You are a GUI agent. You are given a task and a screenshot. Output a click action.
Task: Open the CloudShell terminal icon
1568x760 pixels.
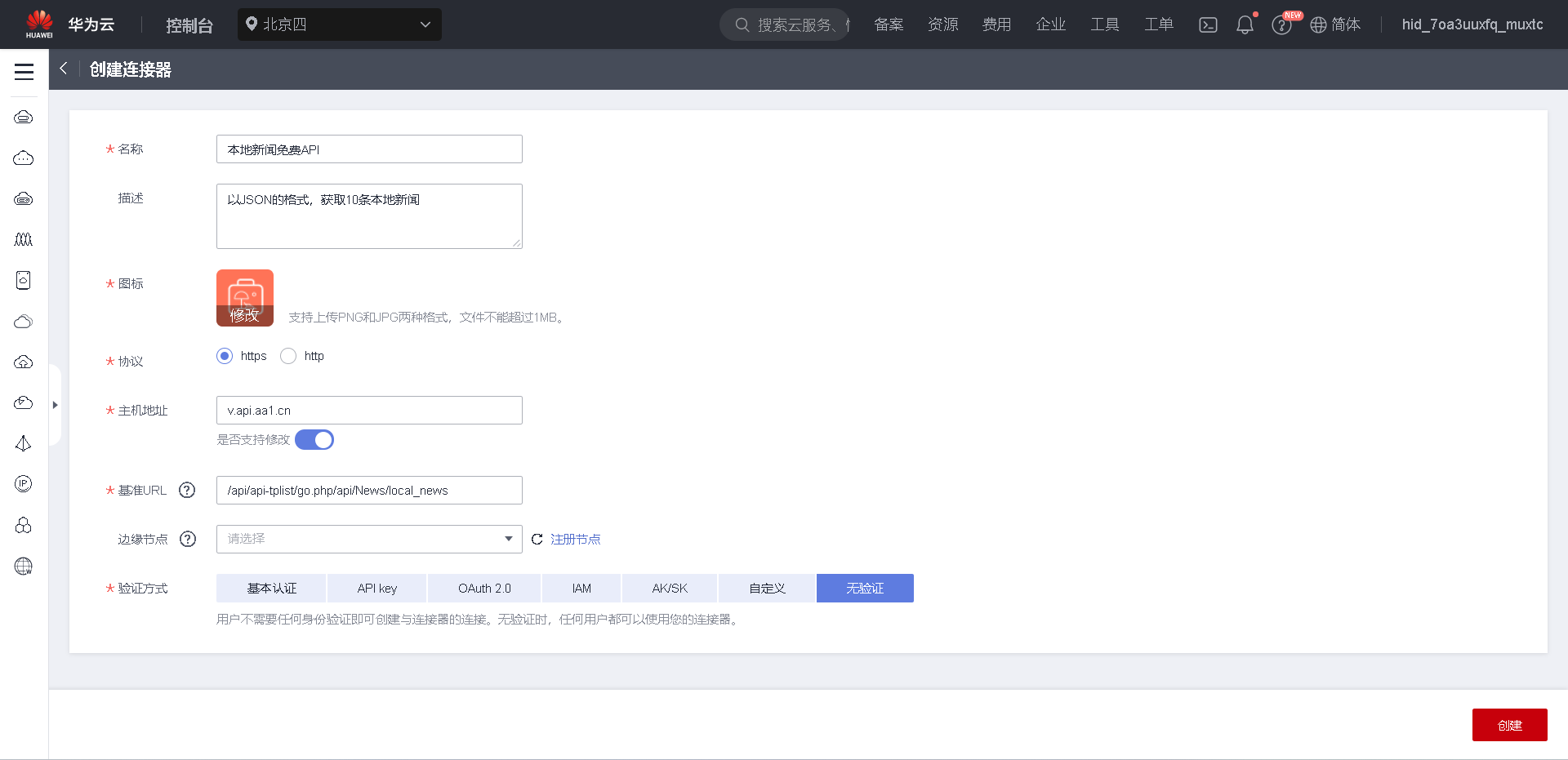pyautogui.click(x=1208, y=24)
